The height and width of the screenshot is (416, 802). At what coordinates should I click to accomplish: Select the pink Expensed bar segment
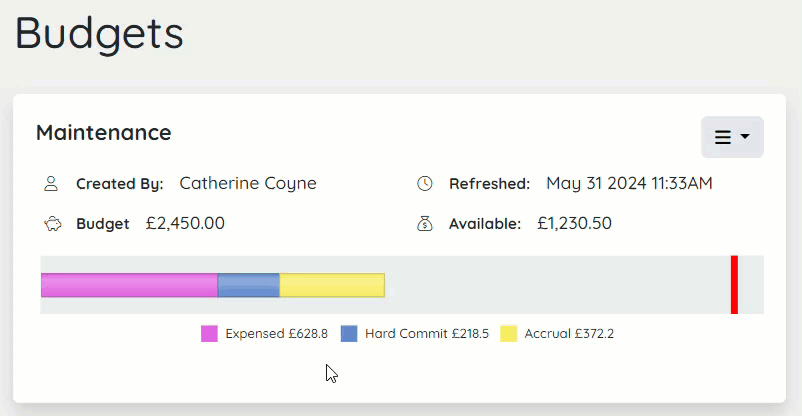coord(129,285)
